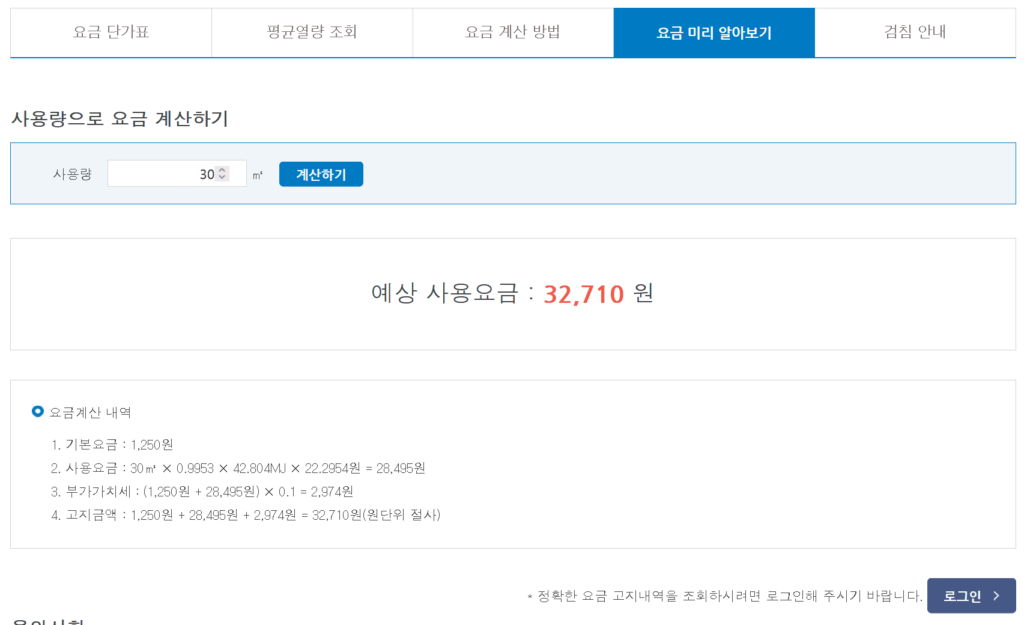1024x625 pixels.
Task: Click the 요금계산 내역 heading
Action: (x=90, y=412)
